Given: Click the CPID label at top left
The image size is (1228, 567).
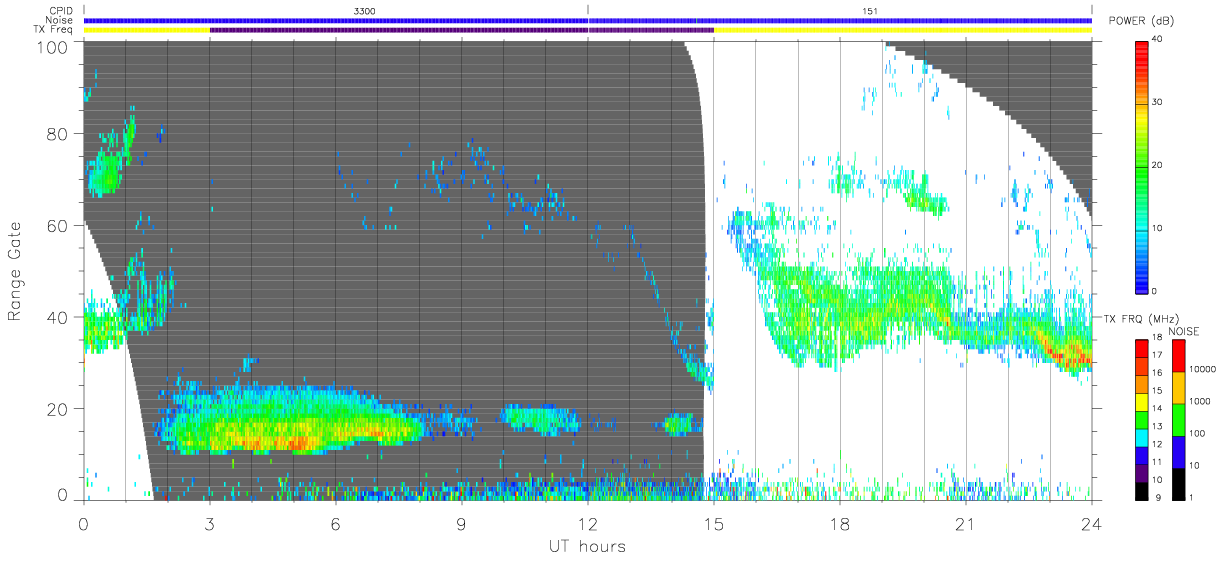Looking at the screenshot, I should click(61, 11).
